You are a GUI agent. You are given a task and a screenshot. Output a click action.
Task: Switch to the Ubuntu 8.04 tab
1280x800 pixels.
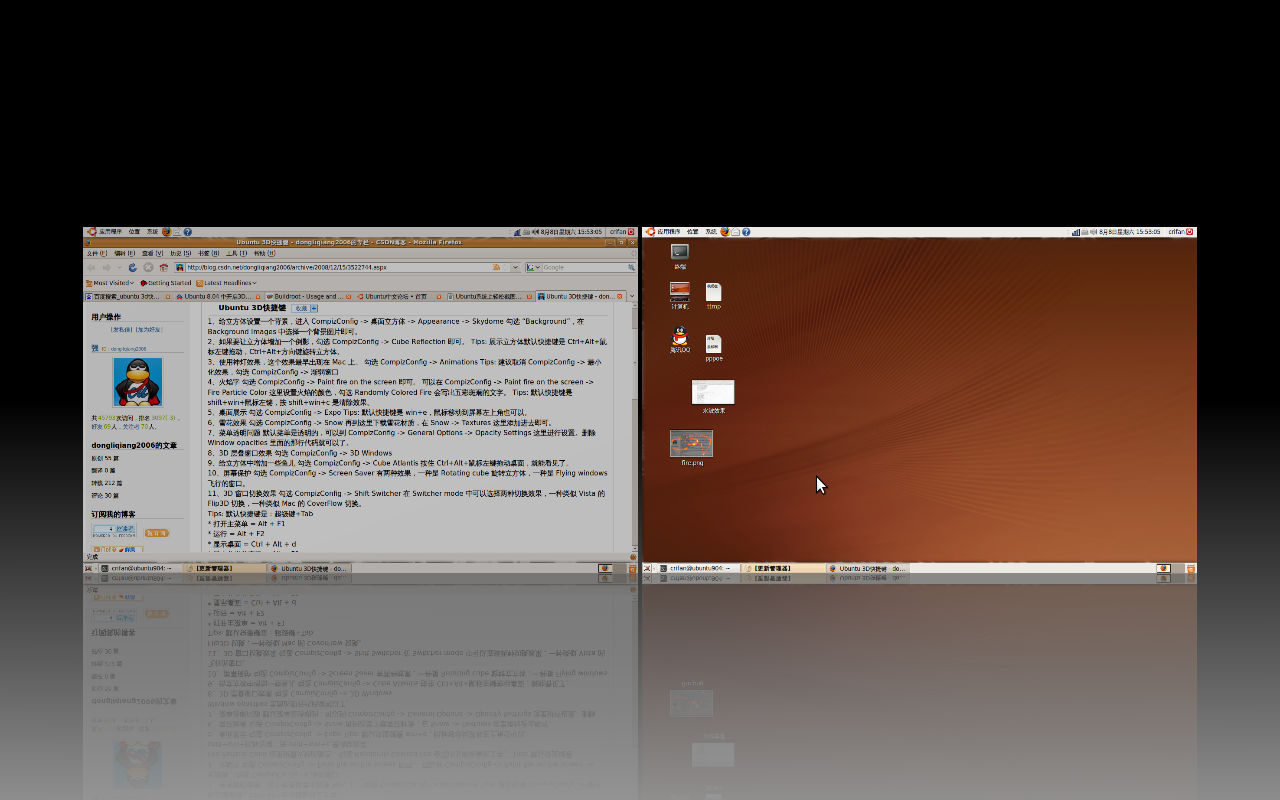pos(218,296)
